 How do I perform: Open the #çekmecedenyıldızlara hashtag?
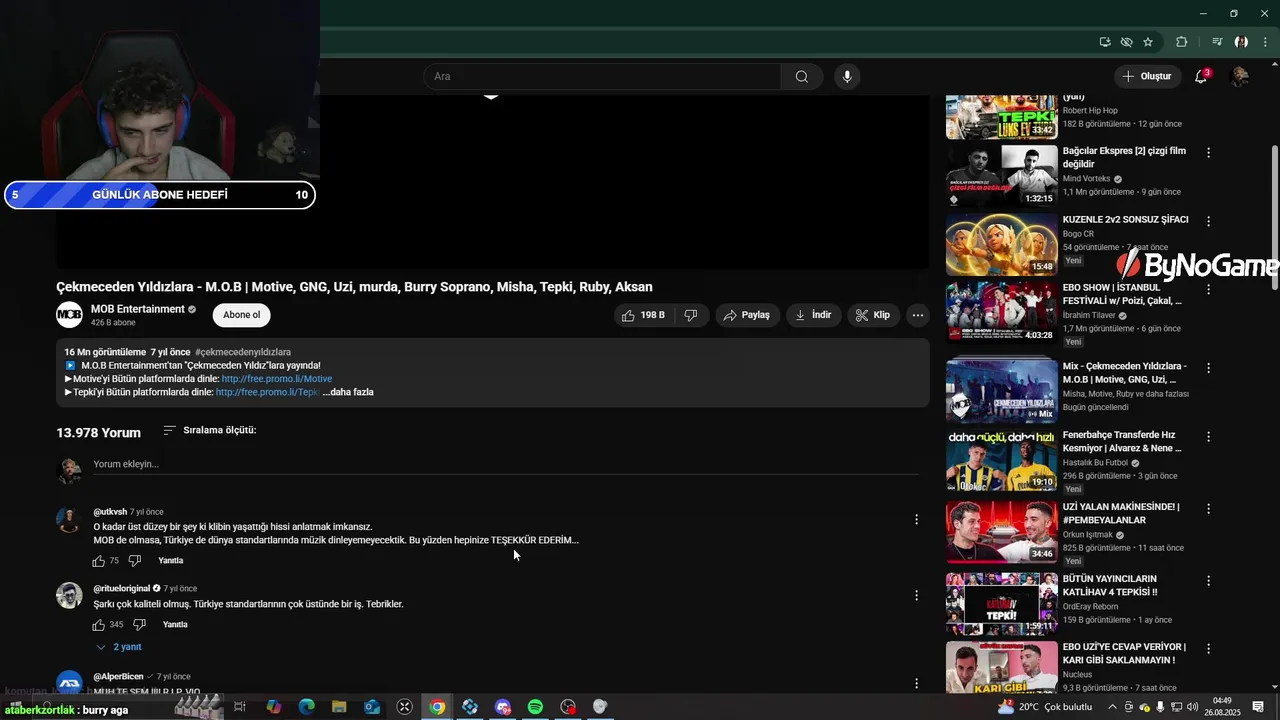tap(243, 352)
